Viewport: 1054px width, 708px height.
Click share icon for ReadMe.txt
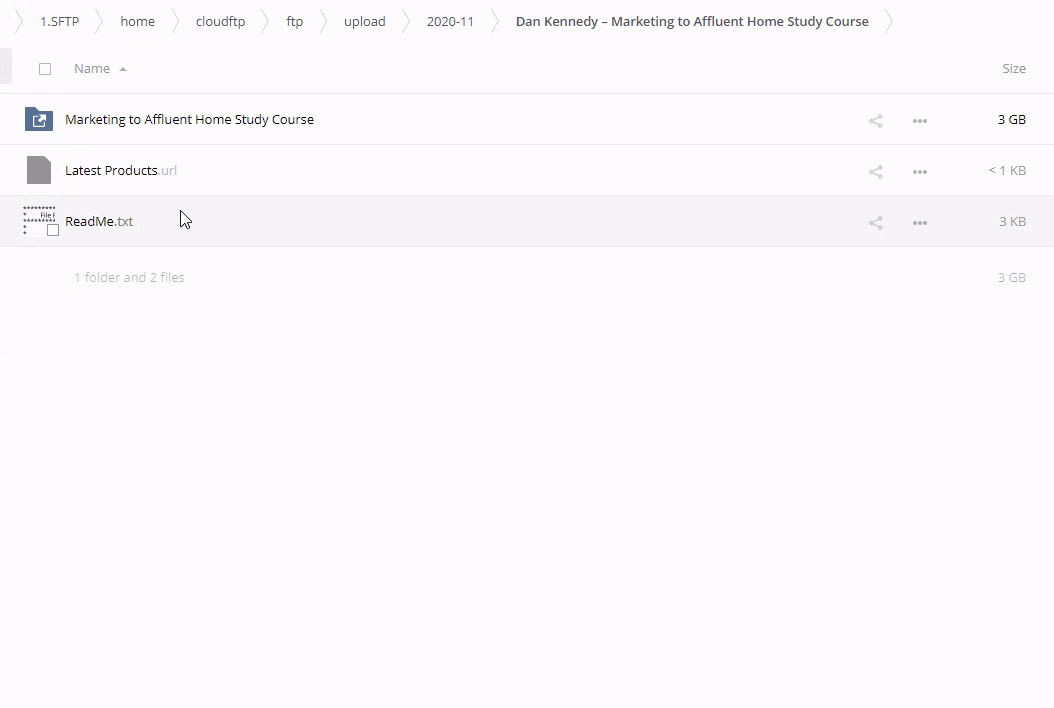tap(875, 222)
